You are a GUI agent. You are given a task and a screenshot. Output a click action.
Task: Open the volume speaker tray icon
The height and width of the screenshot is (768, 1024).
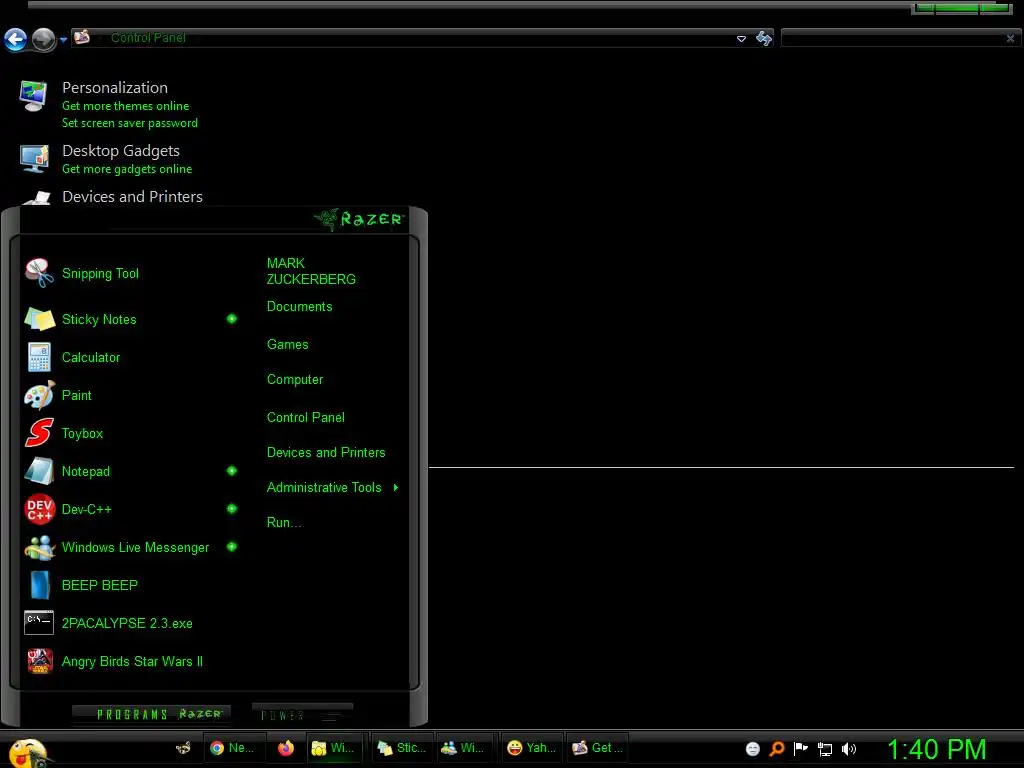point(848,749)
